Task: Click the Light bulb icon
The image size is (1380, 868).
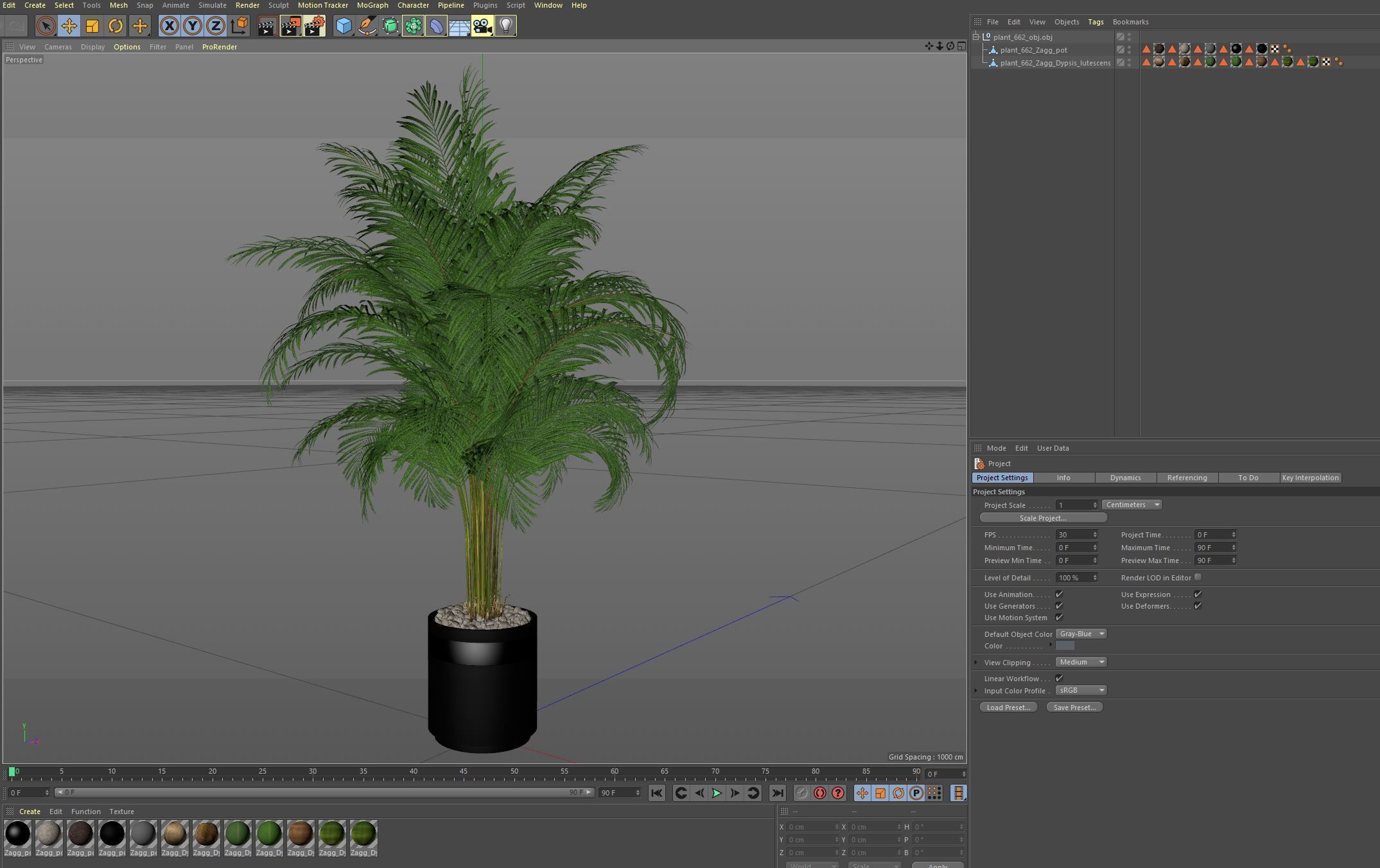Action: pos(505,26)
